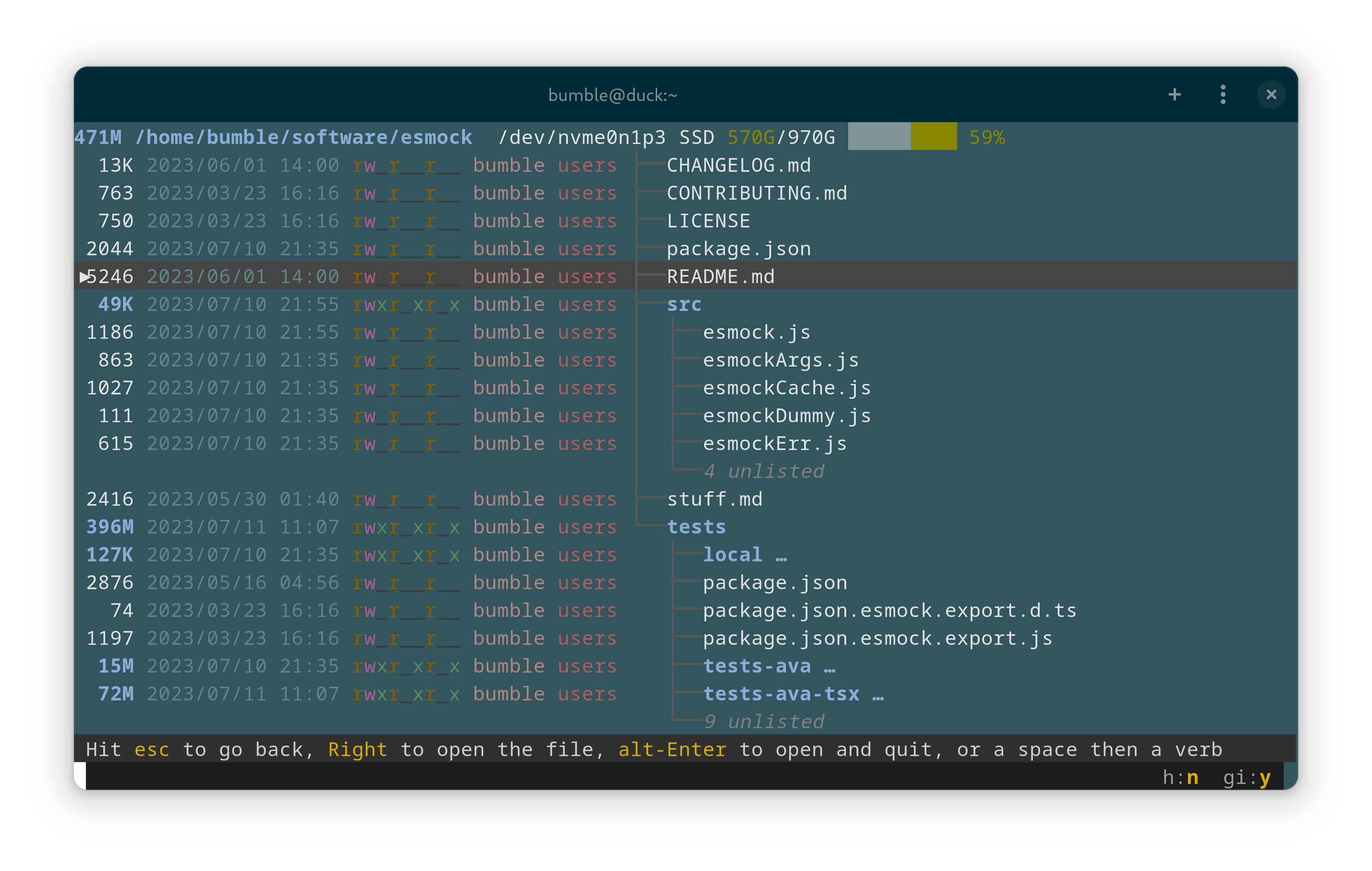Open the terminal hamburger options menu
The image size is (1372, 871).
click(x=1223, y=94)
